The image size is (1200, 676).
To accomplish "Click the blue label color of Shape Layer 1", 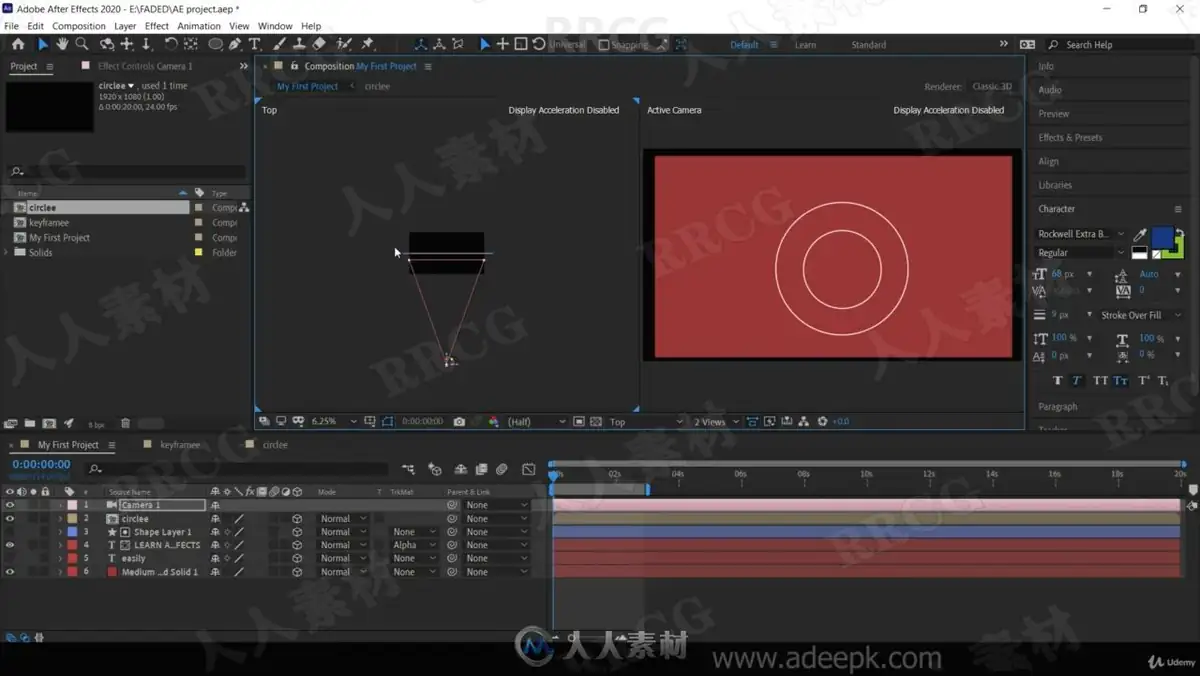I will (71, 532).
